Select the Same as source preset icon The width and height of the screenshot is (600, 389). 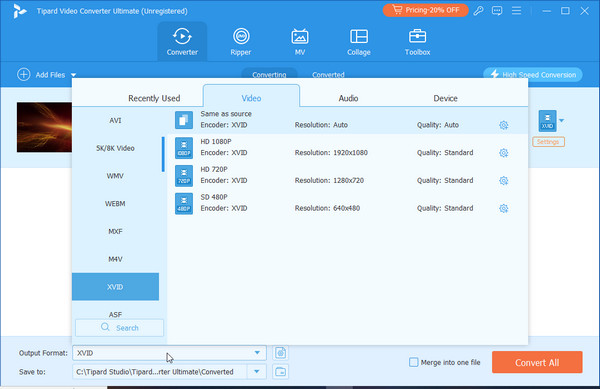[184, 120]
